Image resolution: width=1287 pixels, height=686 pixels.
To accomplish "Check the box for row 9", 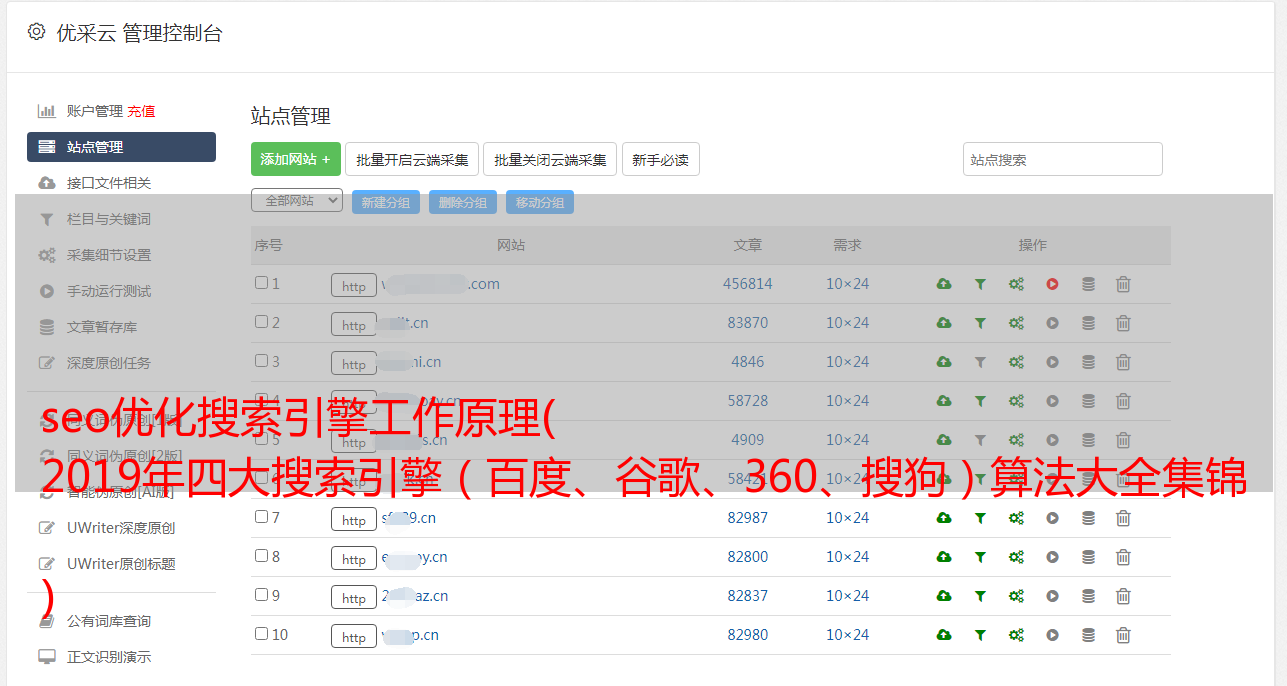I will pos(261,595).
